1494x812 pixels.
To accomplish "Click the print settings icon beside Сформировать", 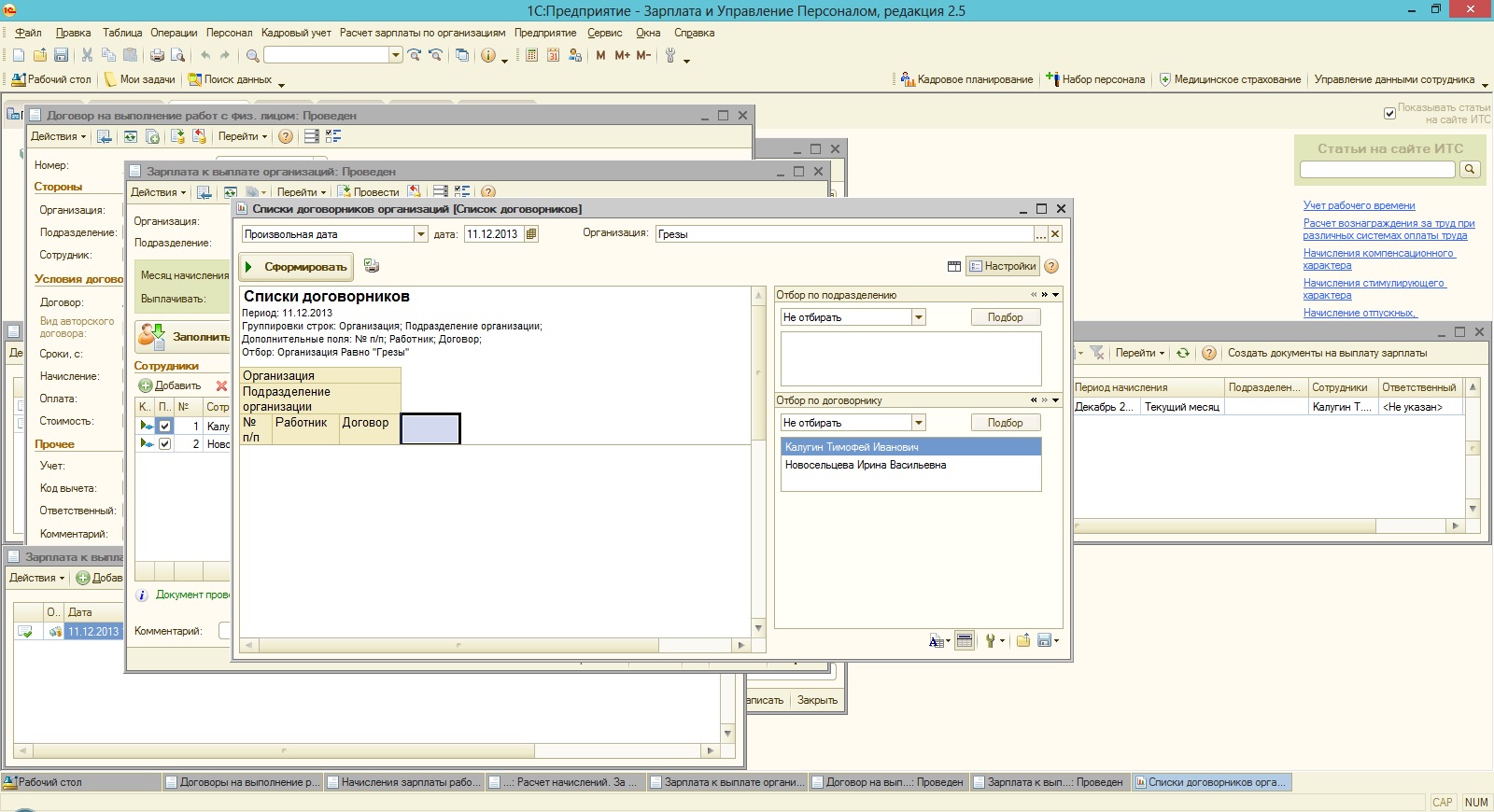I will 372,266.
